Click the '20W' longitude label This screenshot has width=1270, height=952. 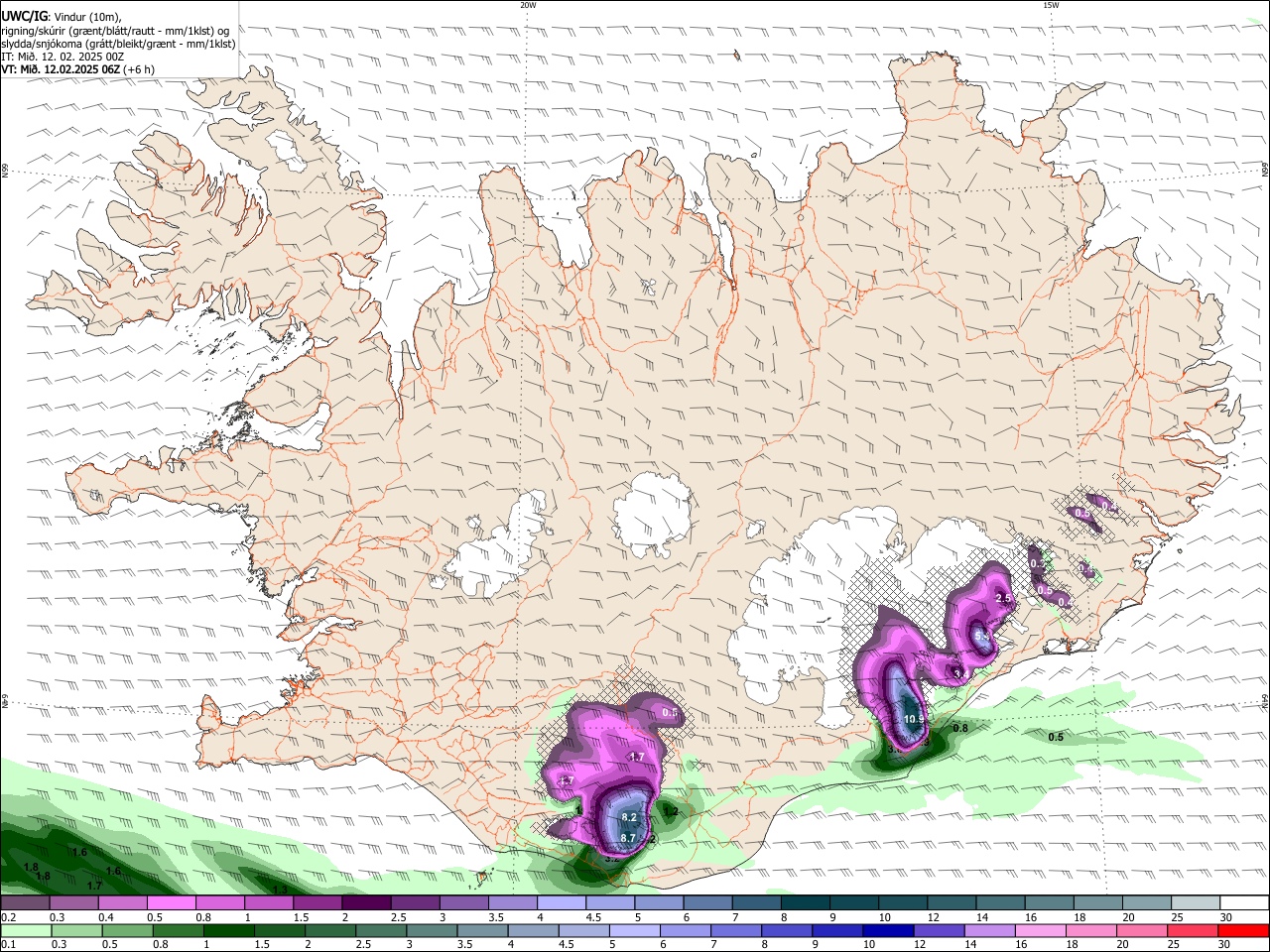[528, 5]
